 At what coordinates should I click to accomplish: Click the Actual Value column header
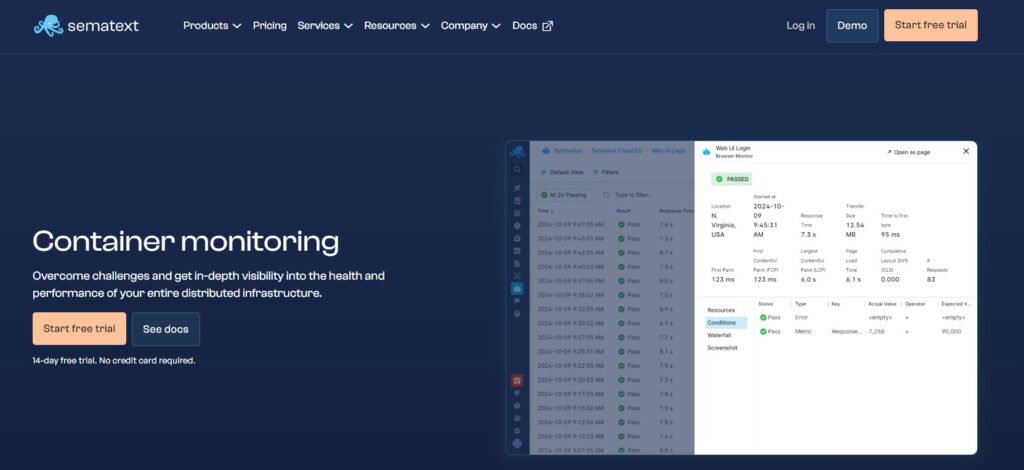point(882,304)
